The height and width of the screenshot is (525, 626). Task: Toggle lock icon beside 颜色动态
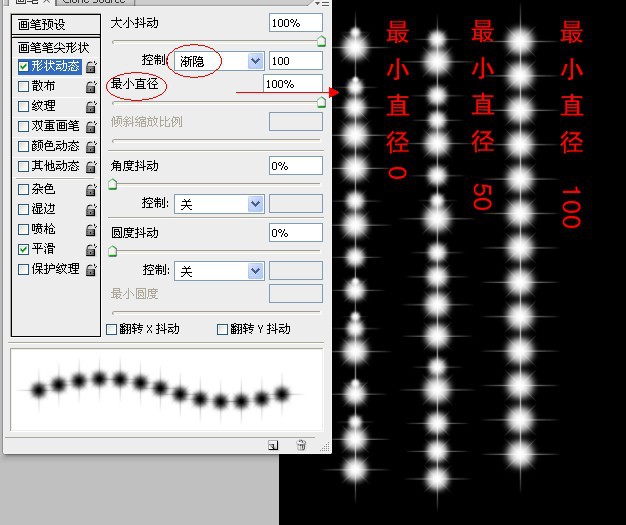[91, 146]
